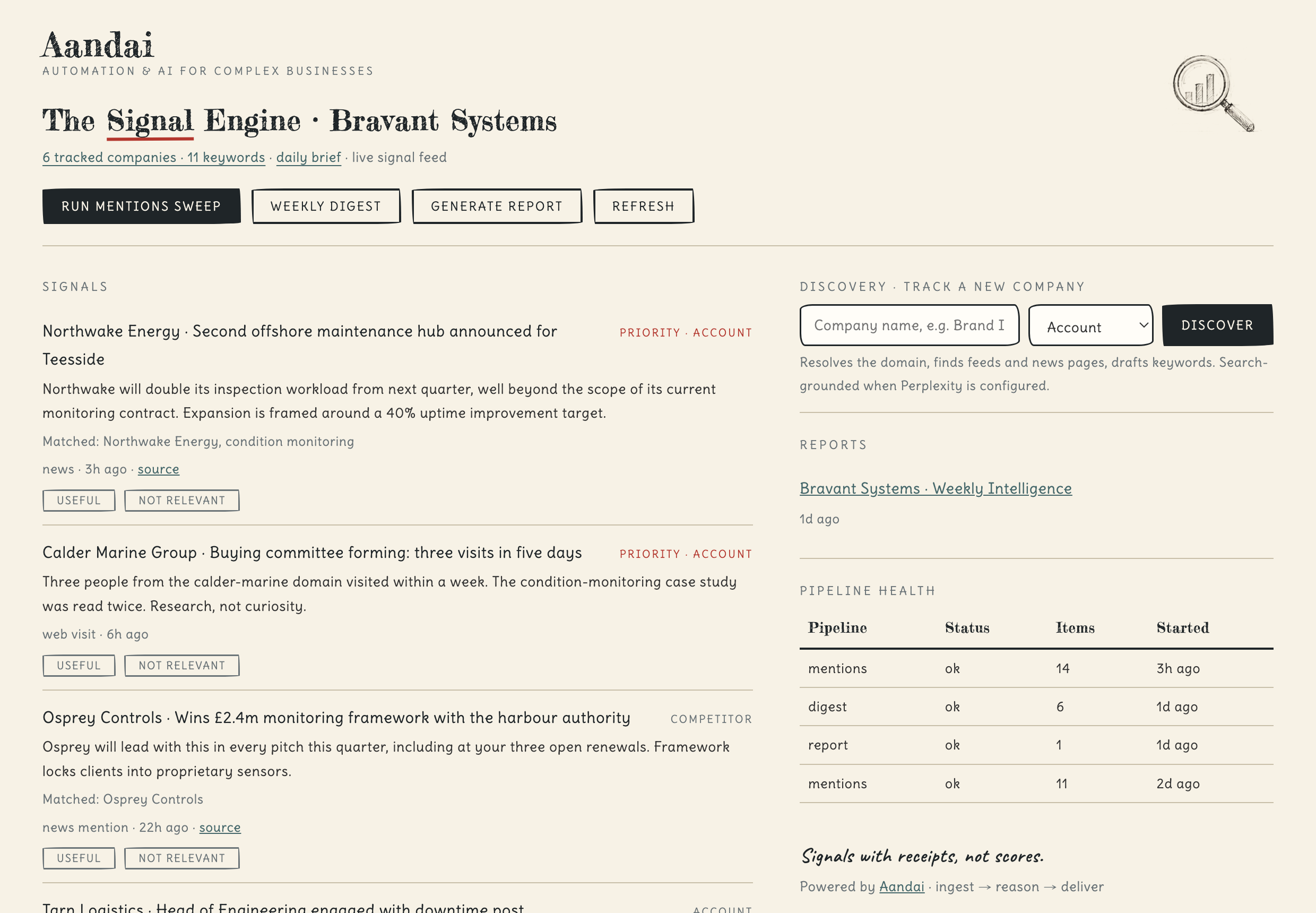
Task: Mark Northwake Energy signal as Useful
Action: tap(79, 501)
